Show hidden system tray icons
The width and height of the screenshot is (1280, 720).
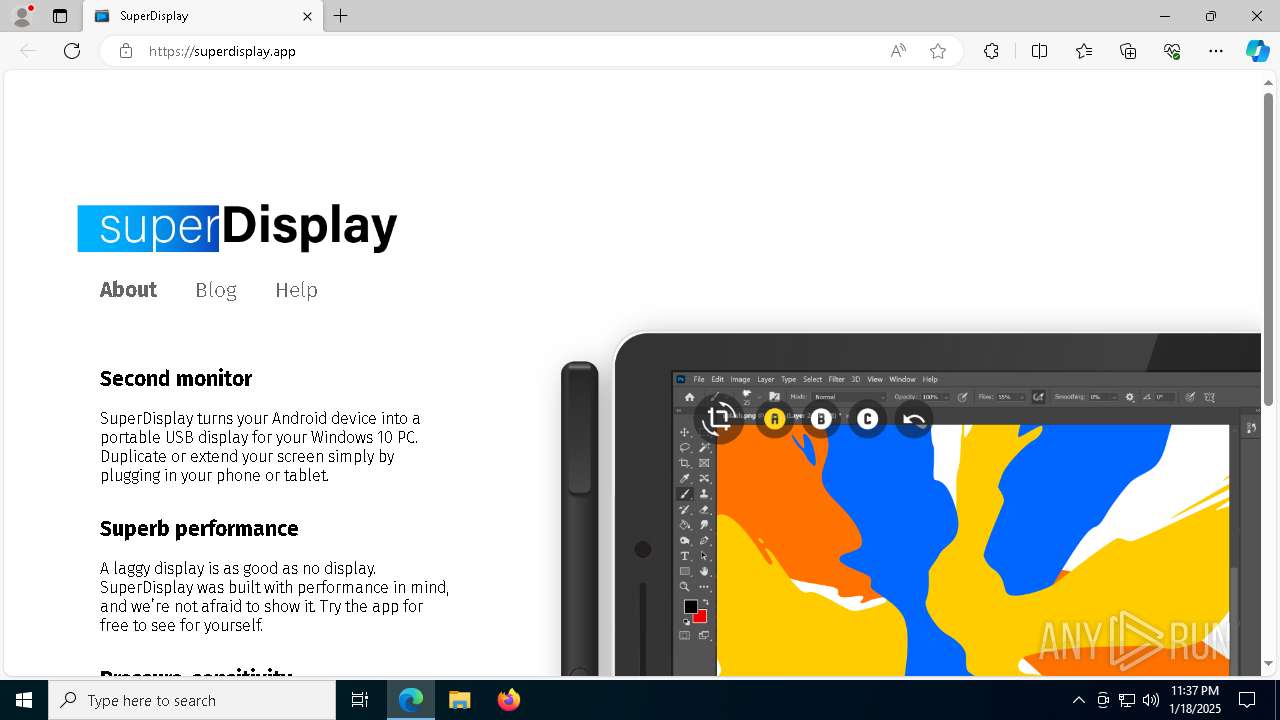(1078, 700)
